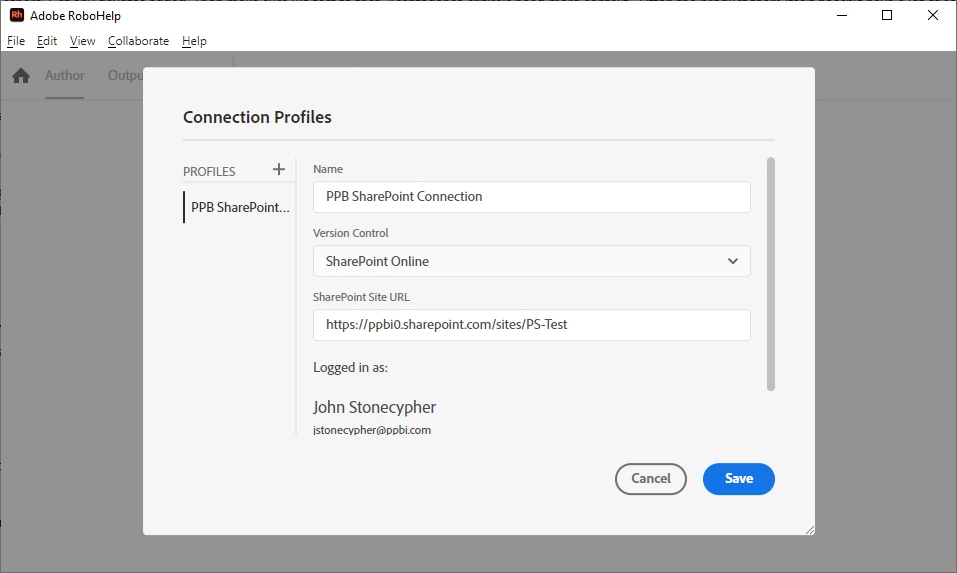Click the Home icon in the toolbar
The width and height of the screenshot is (957, 573).
(21, 76)
